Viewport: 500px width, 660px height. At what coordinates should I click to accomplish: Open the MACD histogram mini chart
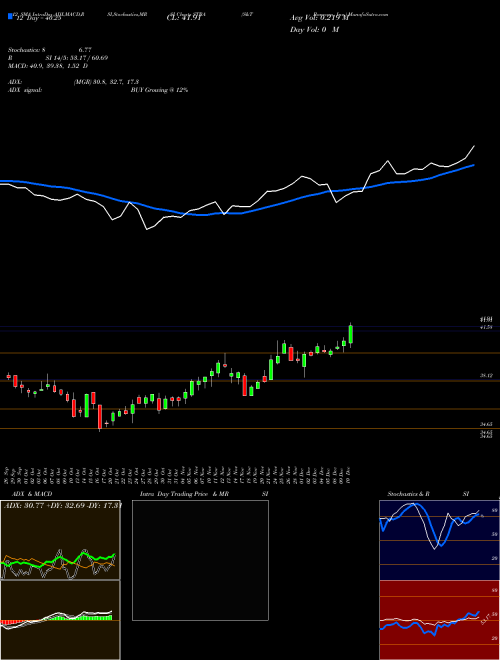click(x=60, y=620)
